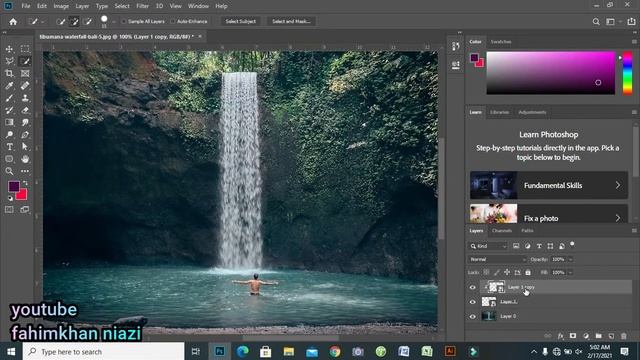640x360 pixels.
Task: Open the Fill dropdown arrow
Action: pyautogui.click(x=570, y=272)
